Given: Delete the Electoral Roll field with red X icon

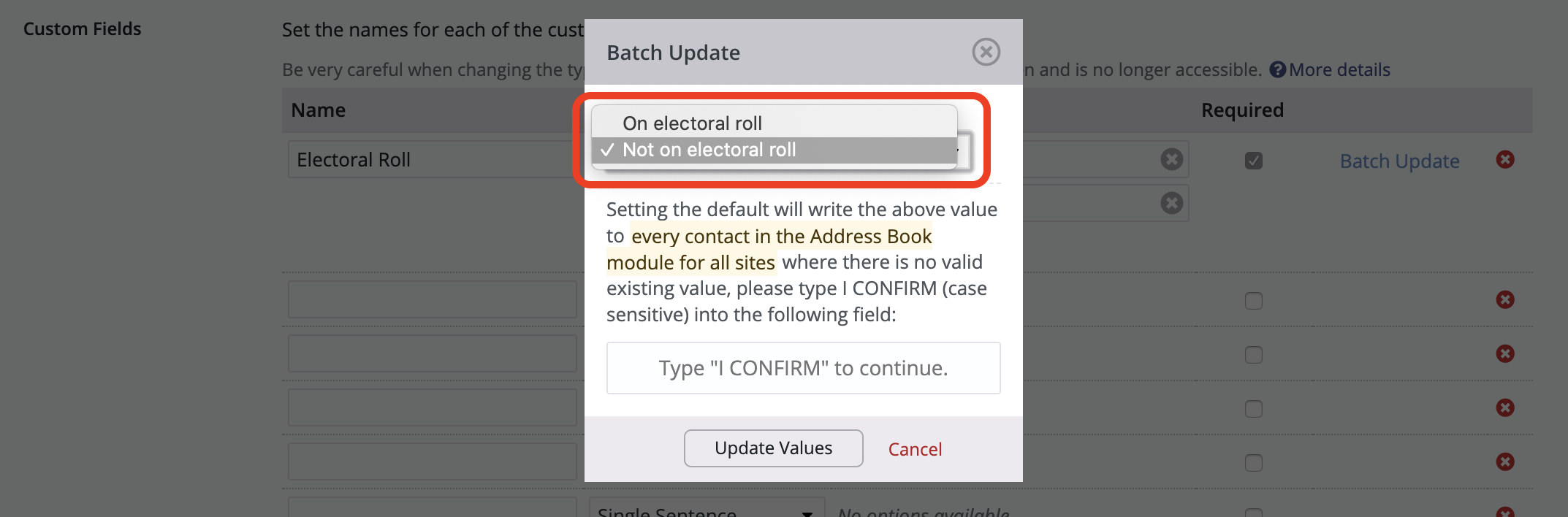Looking at the screenshot, I should tap(1505, 158).
